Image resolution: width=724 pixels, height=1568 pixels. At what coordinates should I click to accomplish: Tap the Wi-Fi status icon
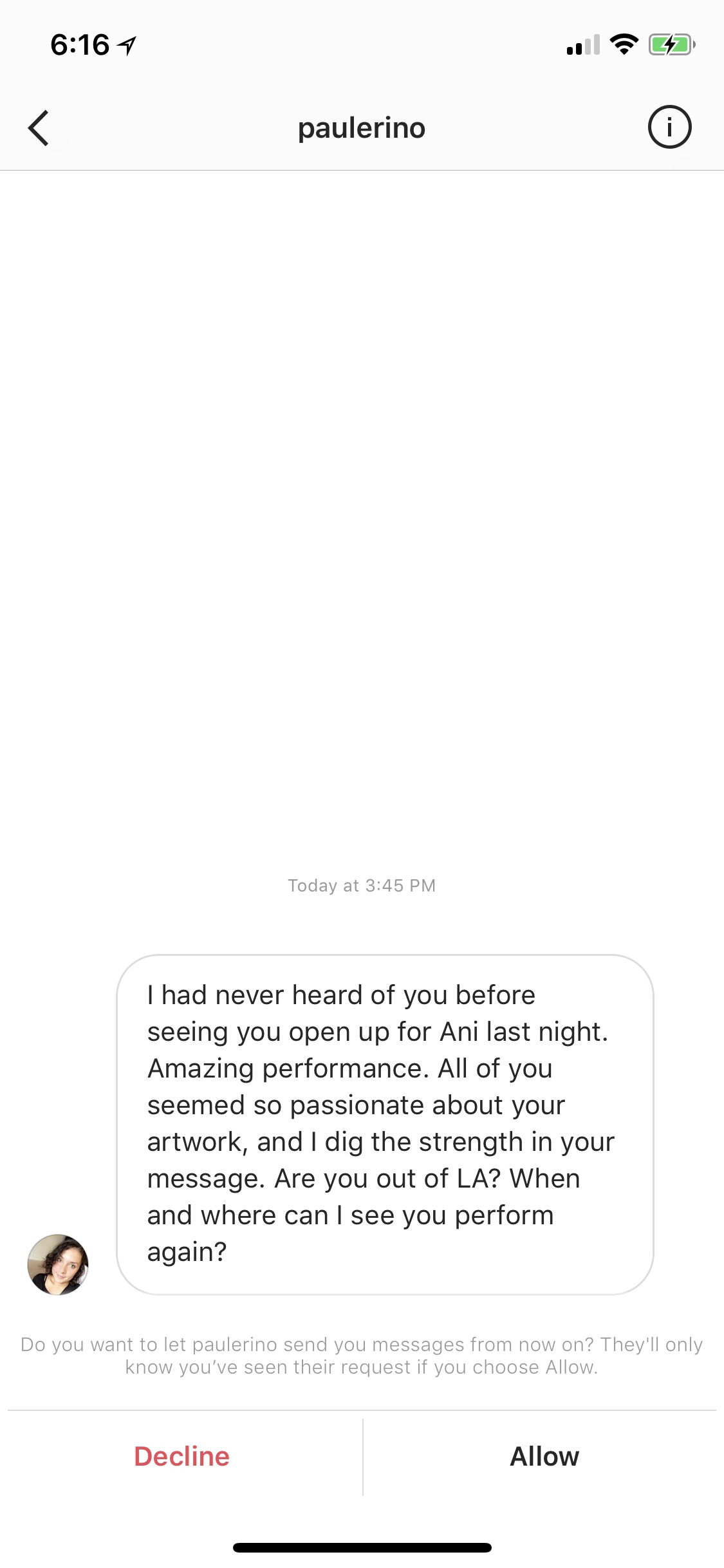624,44
